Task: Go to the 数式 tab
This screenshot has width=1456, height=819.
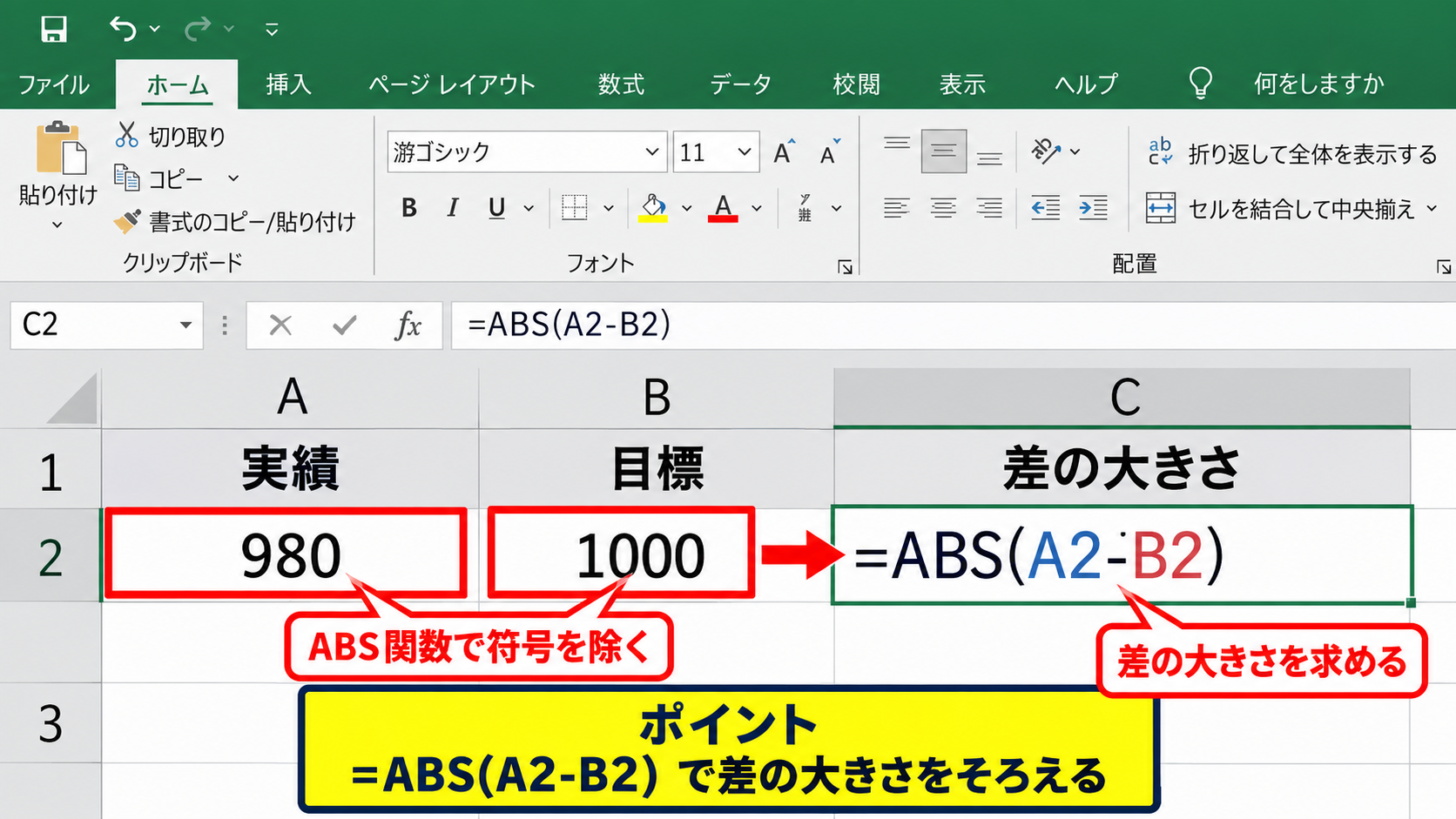Action: pos(621,84)
